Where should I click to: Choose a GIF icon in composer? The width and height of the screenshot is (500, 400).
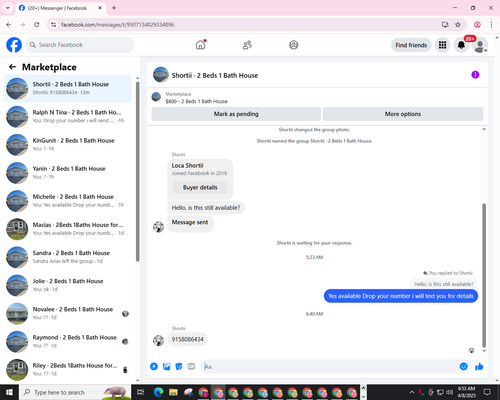click(191, 367)
